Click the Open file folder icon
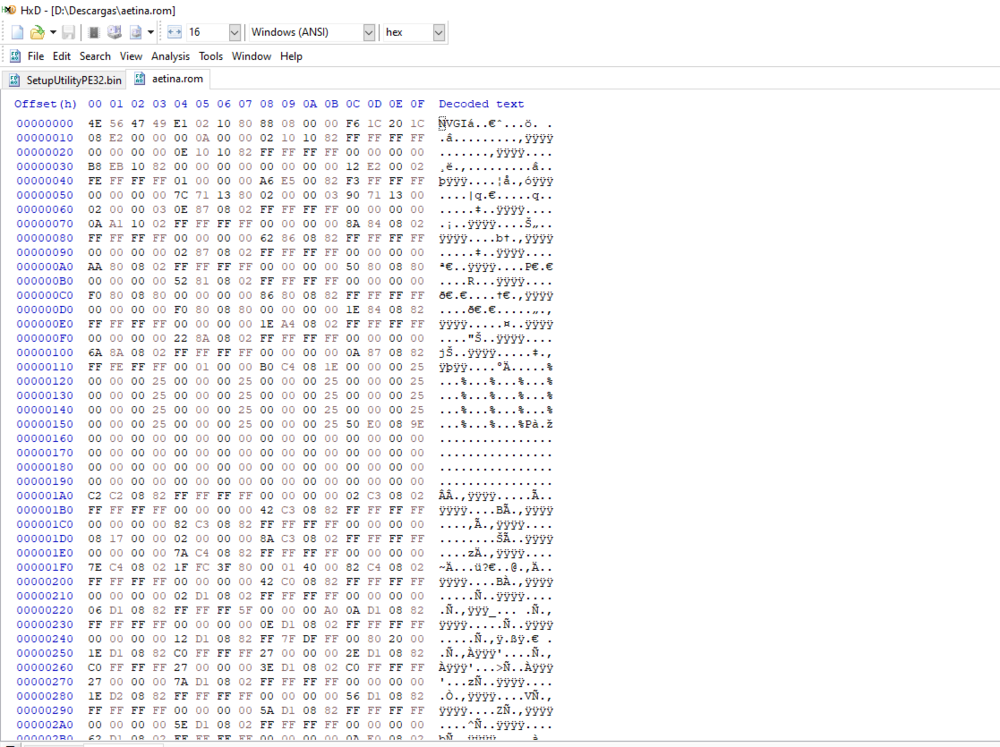Viewport: 1000px width, 747px height. coord(37,32)
